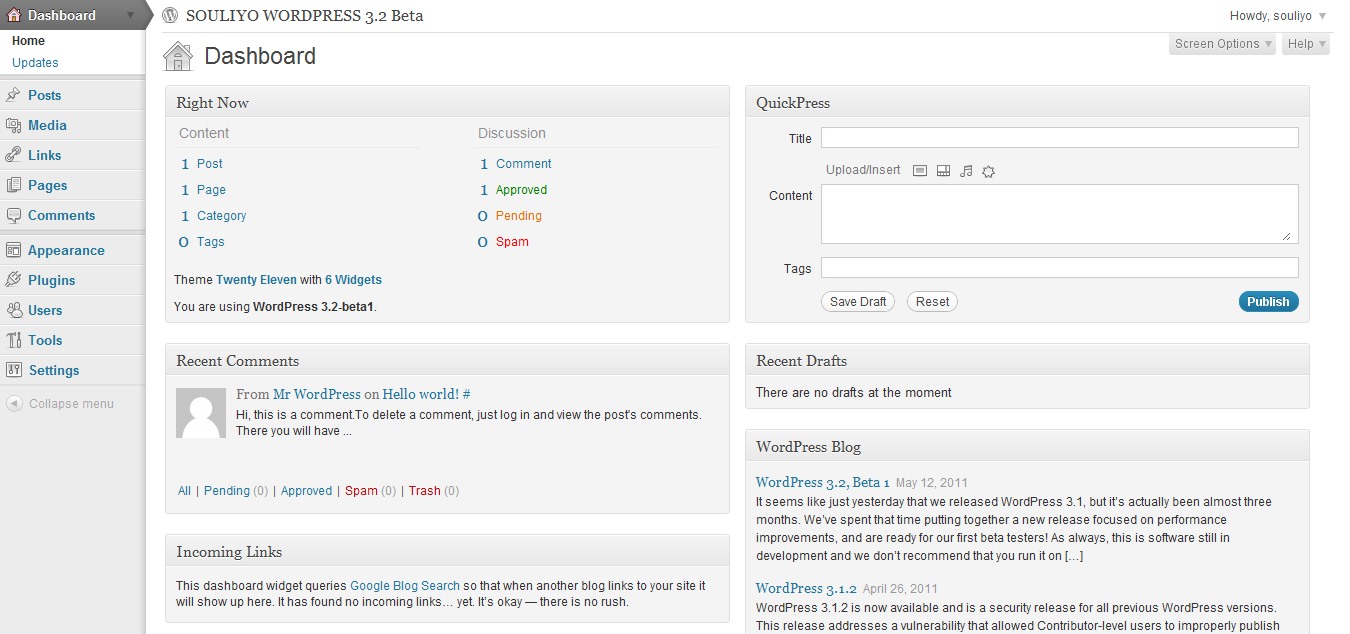The height and width of the screenshot is (634, 1350).
Task: Expand the Screen Options panel
Action: coord(1223,44)
